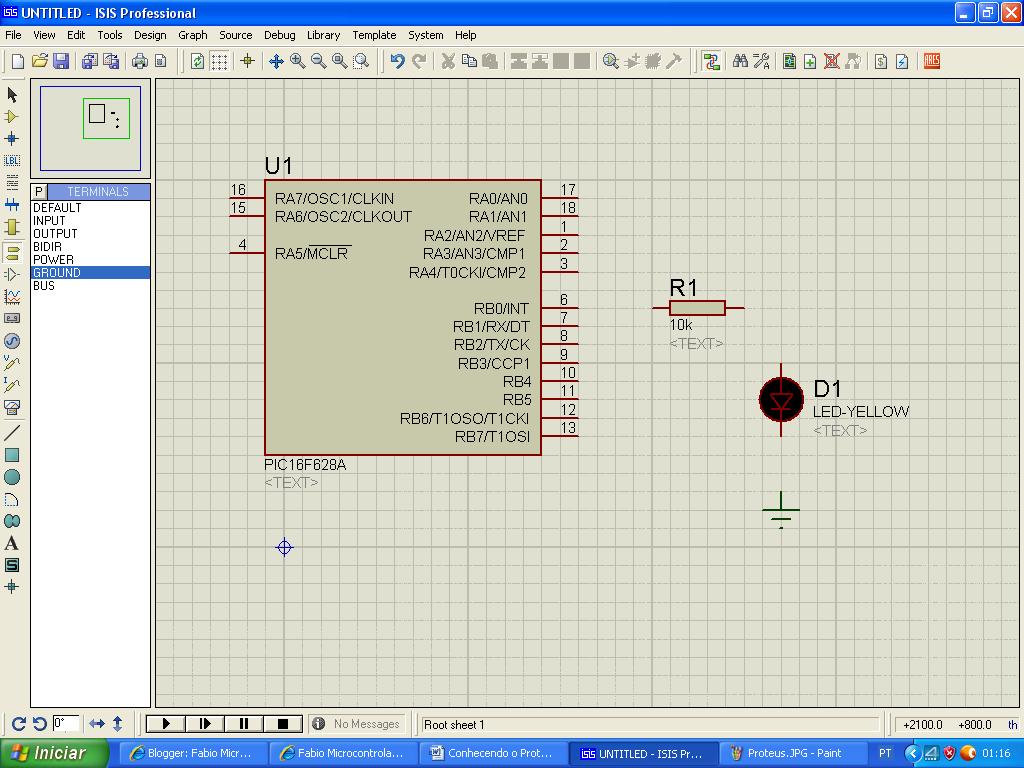
Task: Select POWER in the terminals list
Action: coord(53,260)
